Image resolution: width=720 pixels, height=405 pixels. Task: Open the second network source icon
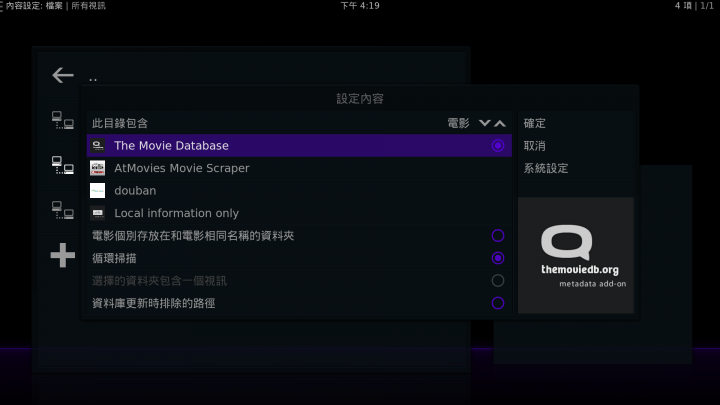63,165
